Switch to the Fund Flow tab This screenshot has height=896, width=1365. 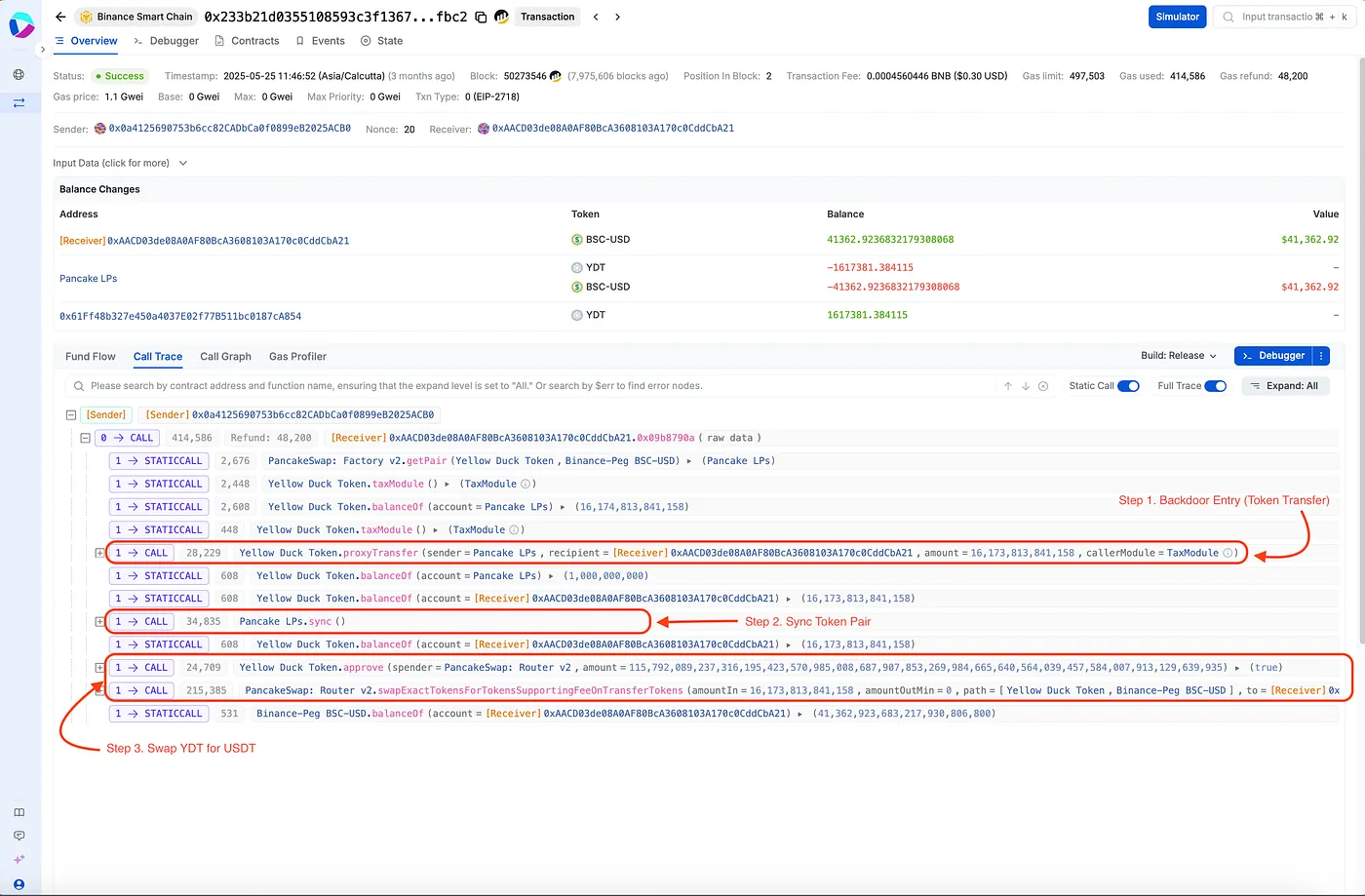pos(90,357)
